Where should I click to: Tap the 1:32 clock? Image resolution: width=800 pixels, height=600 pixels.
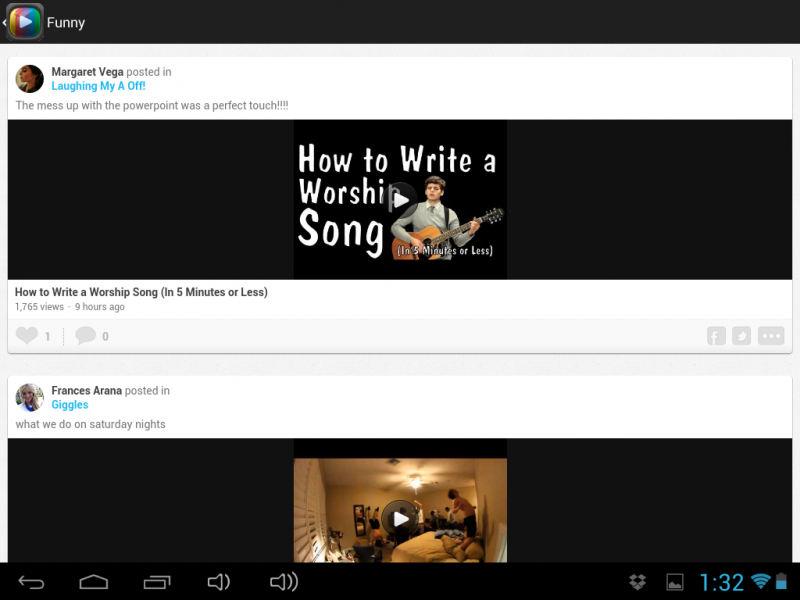point(721,582)
